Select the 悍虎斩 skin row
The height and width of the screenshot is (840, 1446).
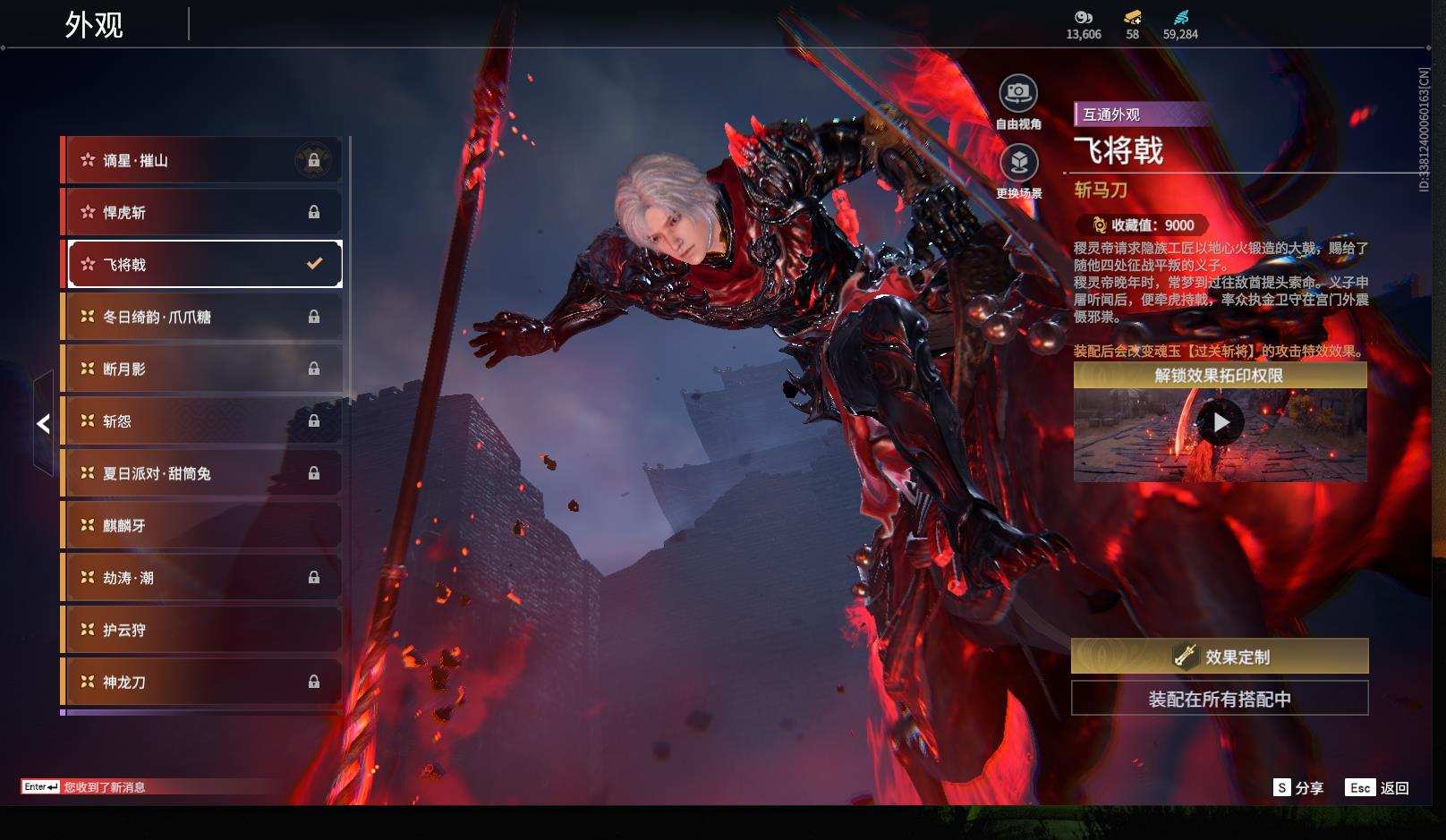[x=202, y=212]
